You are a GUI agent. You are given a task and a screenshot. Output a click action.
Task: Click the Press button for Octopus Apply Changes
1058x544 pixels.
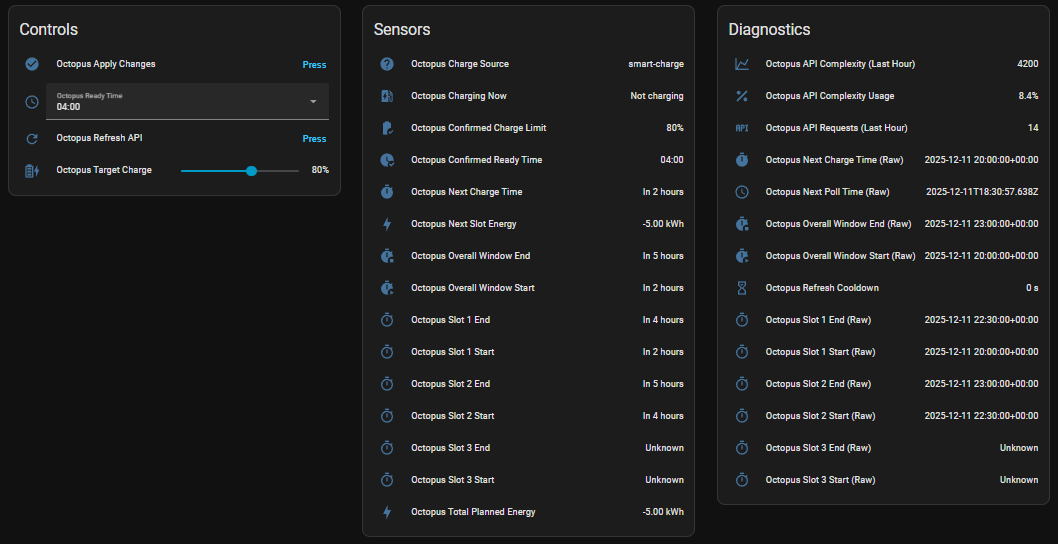tap(314, 65)
